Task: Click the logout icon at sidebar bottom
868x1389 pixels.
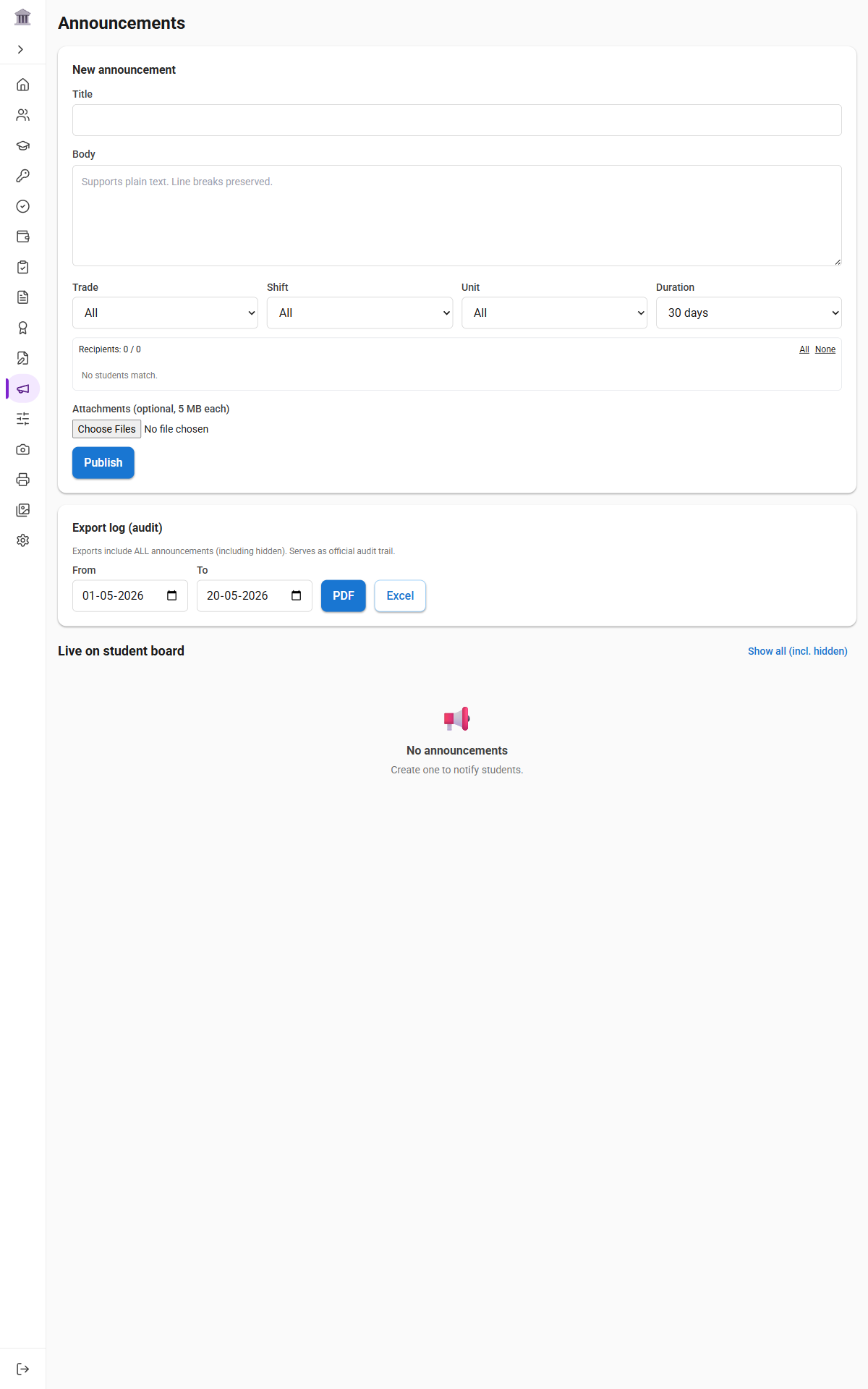Action: [x=23, y=1369]
